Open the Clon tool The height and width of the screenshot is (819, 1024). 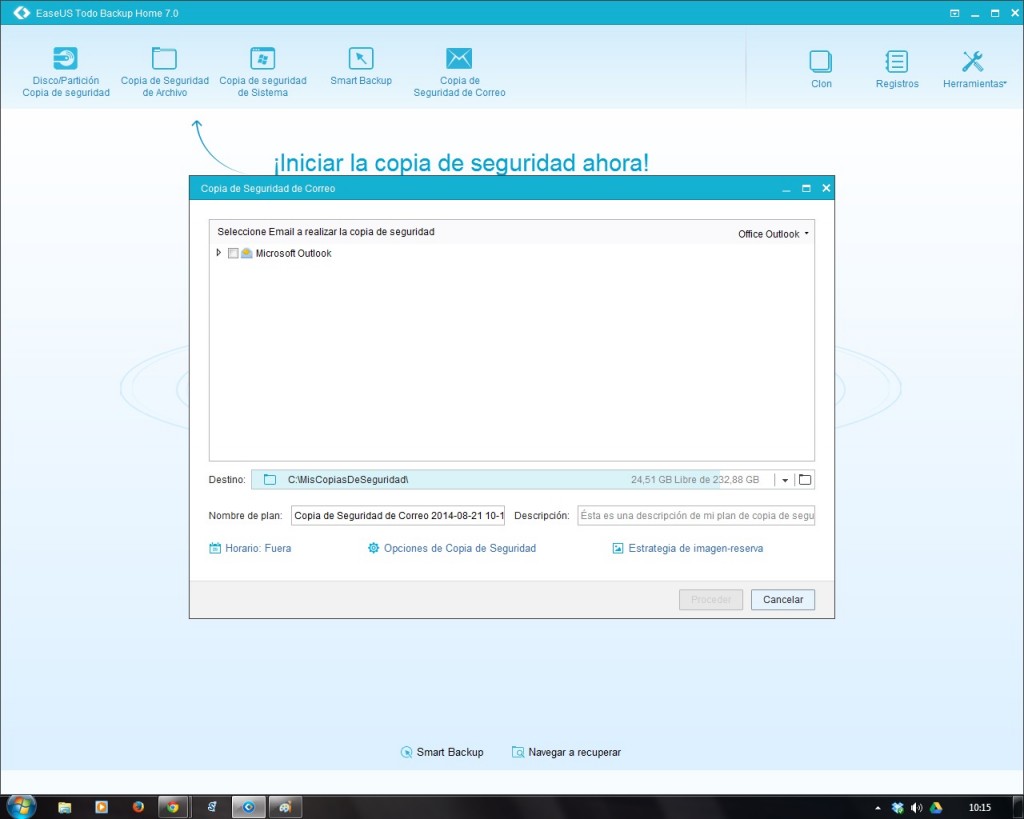[x=821, y=62]
